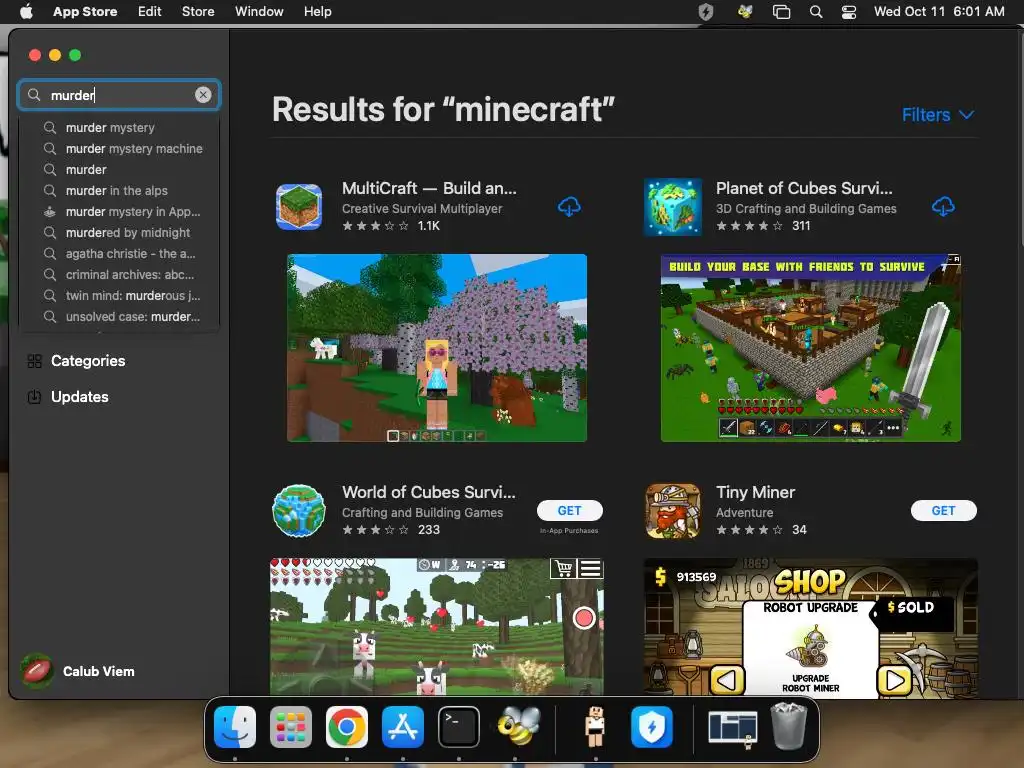Open the bee app in the Dock
1024x768 pixels.
pos(518,727)
